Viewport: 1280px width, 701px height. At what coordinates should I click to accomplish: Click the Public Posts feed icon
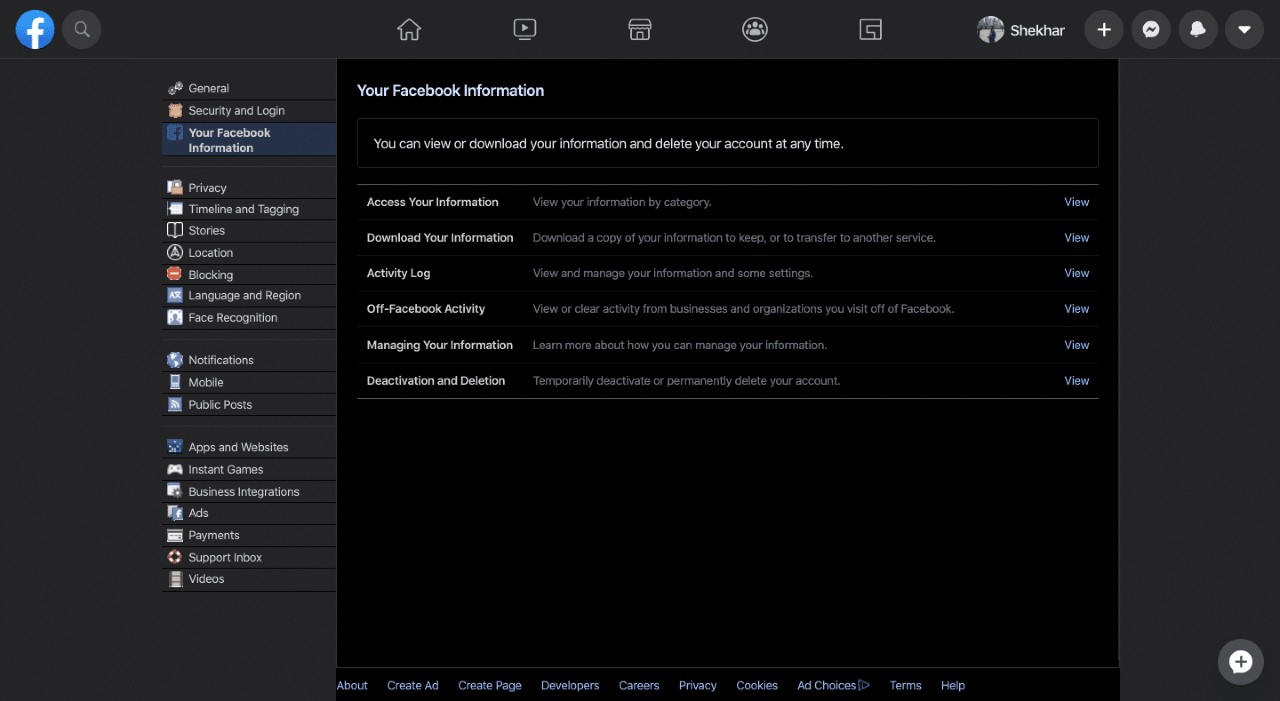click(175, 405)
